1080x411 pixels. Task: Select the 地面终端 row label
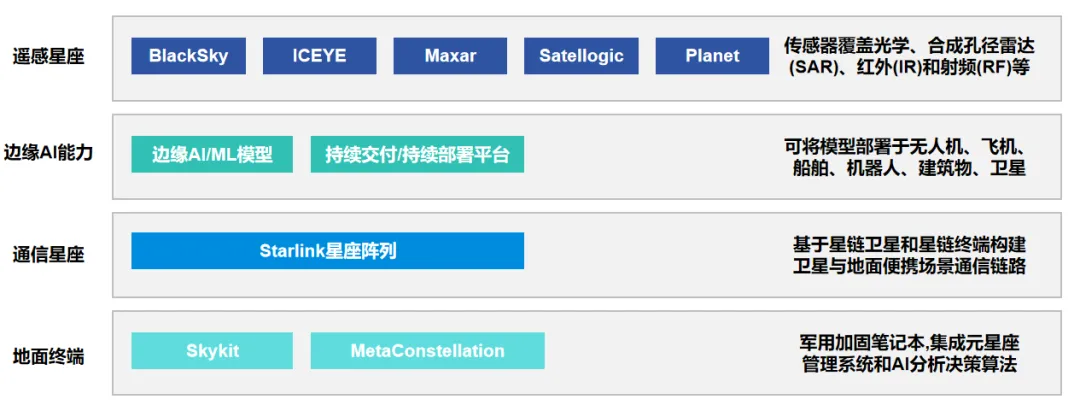[48, 355]
